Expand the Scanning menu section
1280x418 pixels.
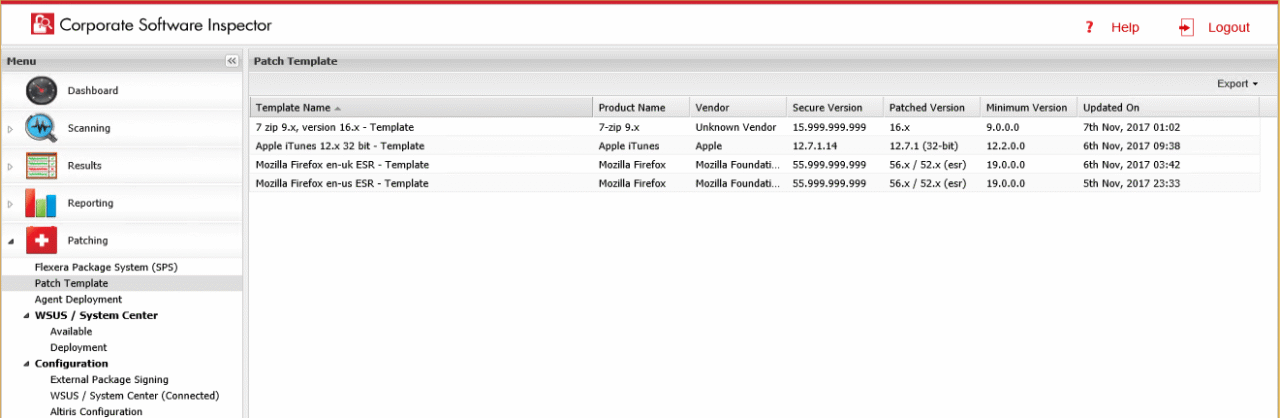(10, 129)
